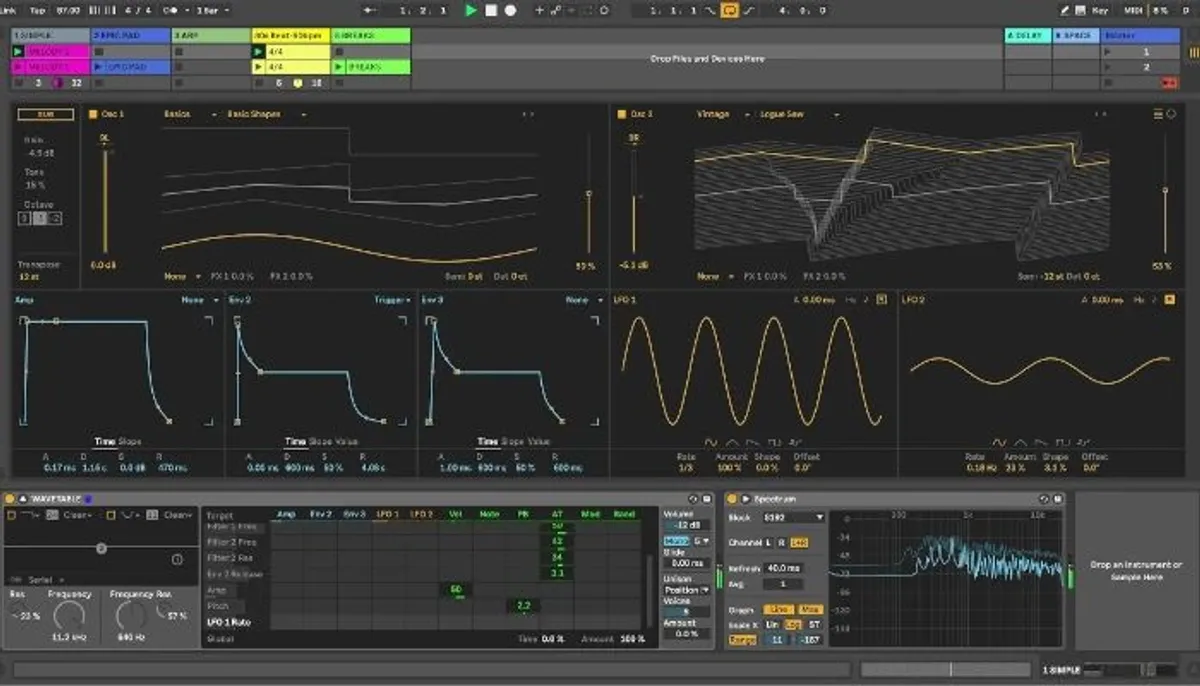
Task: Click the Link button
Action: [11, 8]
